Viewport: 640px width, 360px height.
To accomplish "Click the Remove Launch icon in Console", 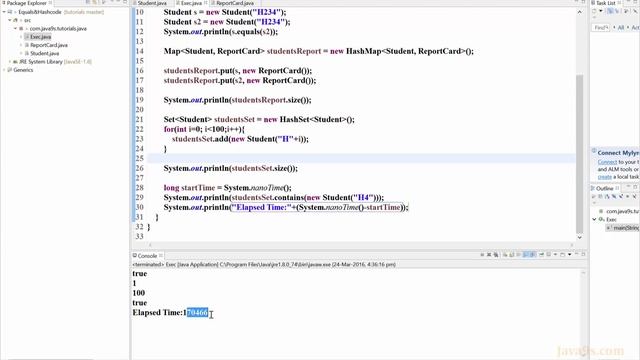I will (x=489, y=255).
